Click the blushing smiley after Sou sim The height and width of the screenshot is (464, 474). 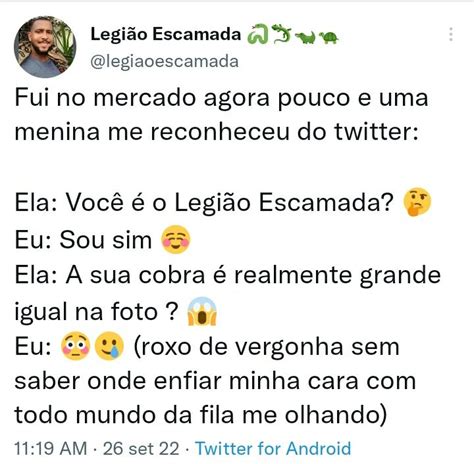176,239
